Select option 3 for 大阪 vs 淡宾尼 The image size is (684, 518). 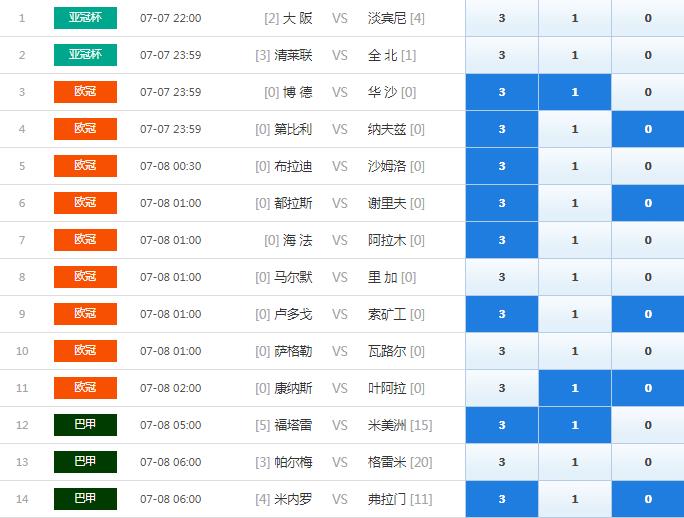[x=502, y=18]
